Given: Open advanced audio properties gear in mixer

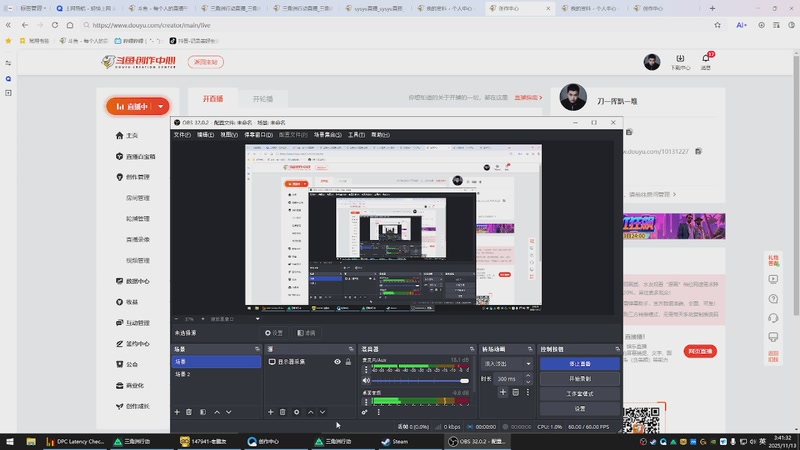Looking at the screenshot, I should point(364,412).
